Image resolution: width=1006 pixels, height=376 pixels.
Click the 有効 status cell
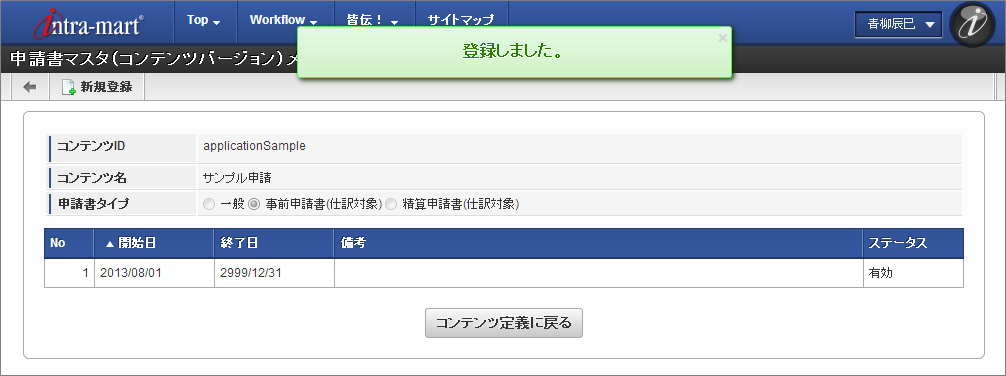click(913, 273)
